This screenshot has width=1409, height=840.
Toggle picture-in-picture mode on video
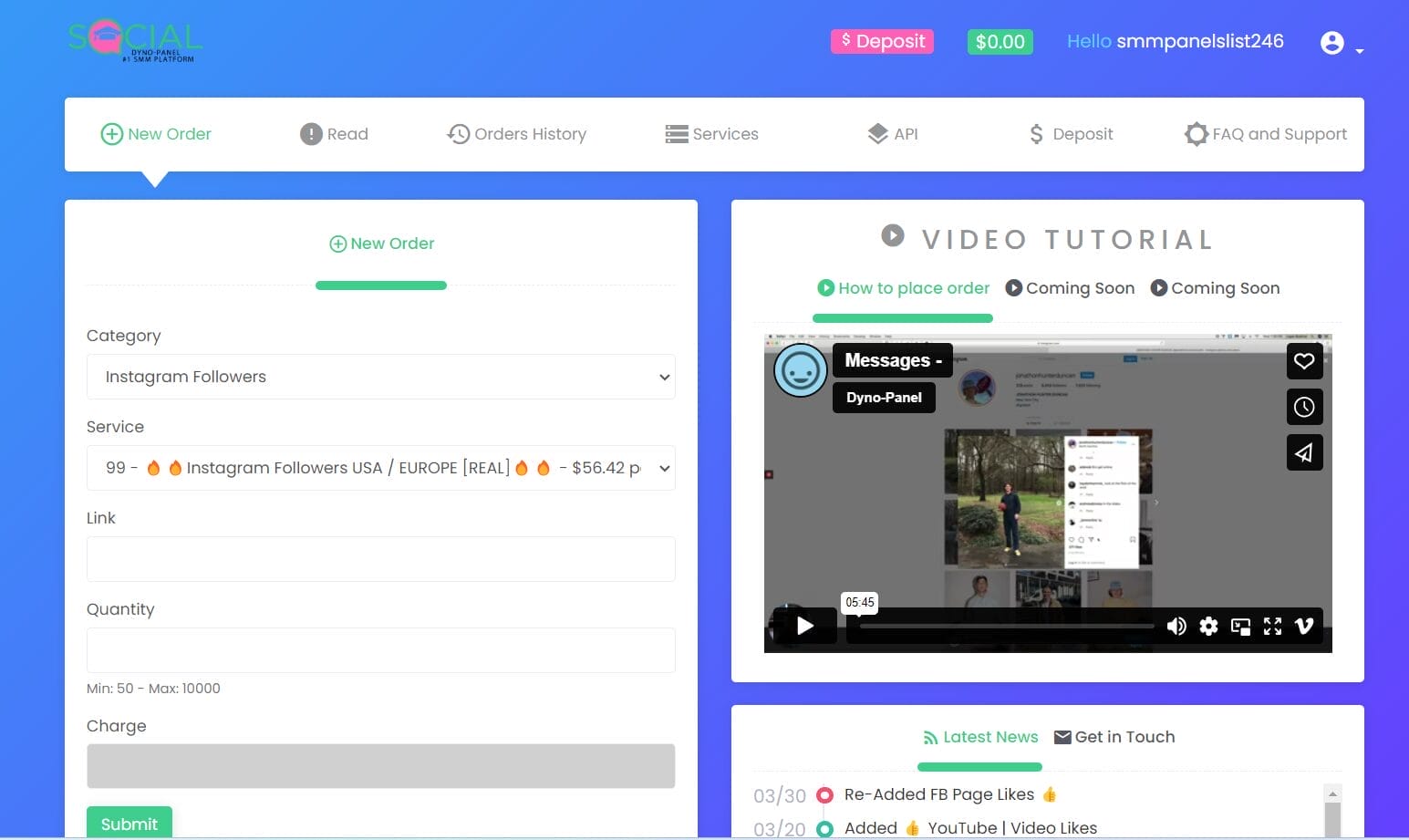(1240, 626)
